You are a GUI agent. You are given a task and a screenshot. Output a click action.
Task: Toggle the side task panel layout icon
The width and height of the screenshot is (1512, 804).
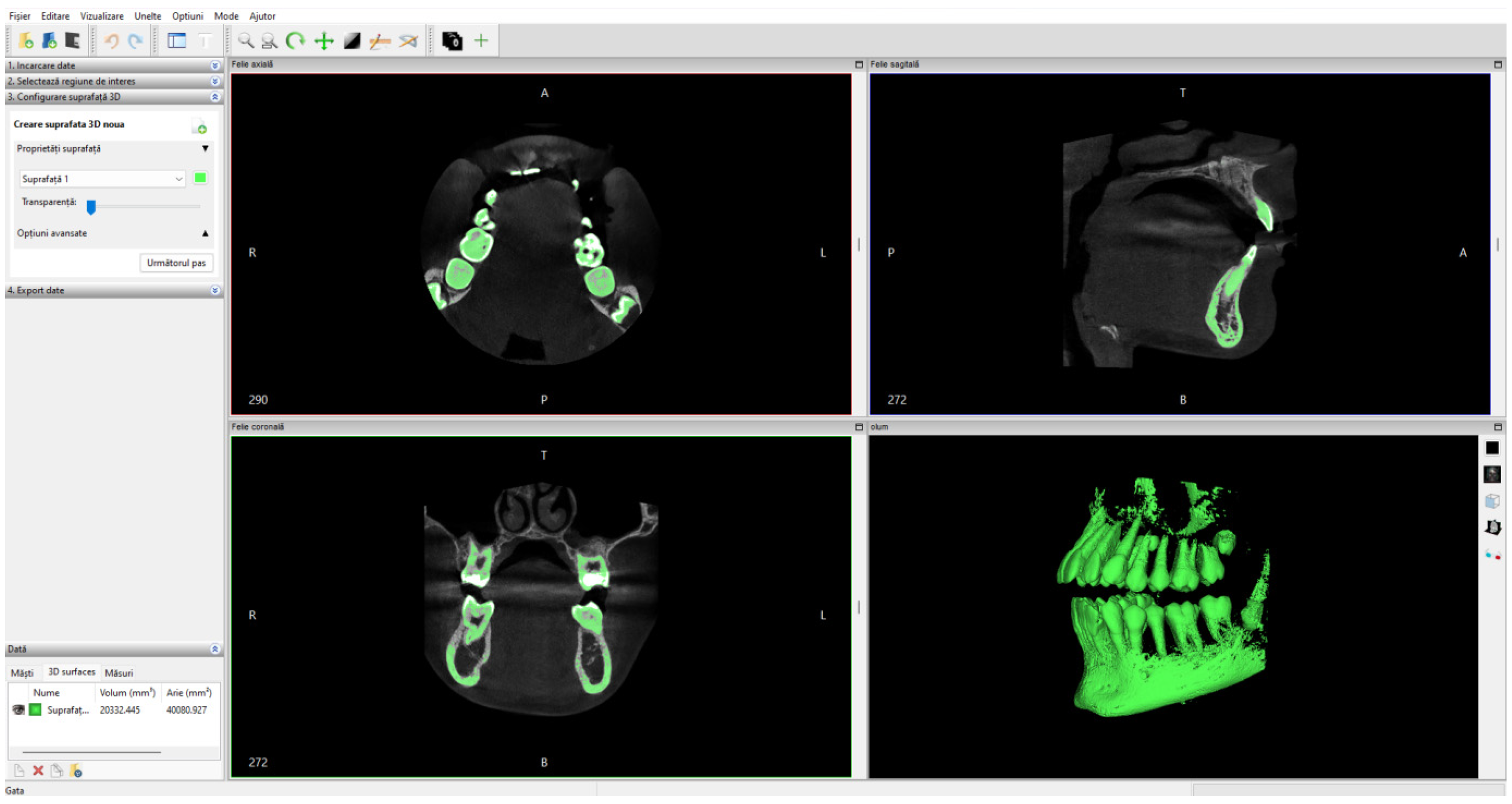pyautogui.click(x=177, y=40)
